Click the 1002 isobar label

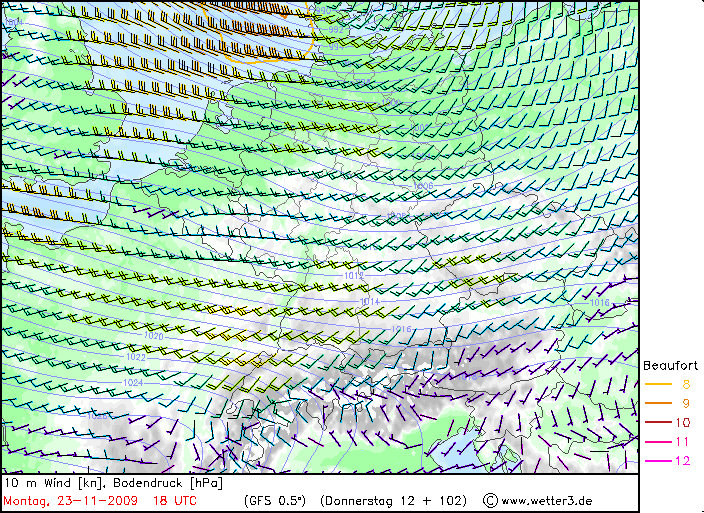coord(420,128)
